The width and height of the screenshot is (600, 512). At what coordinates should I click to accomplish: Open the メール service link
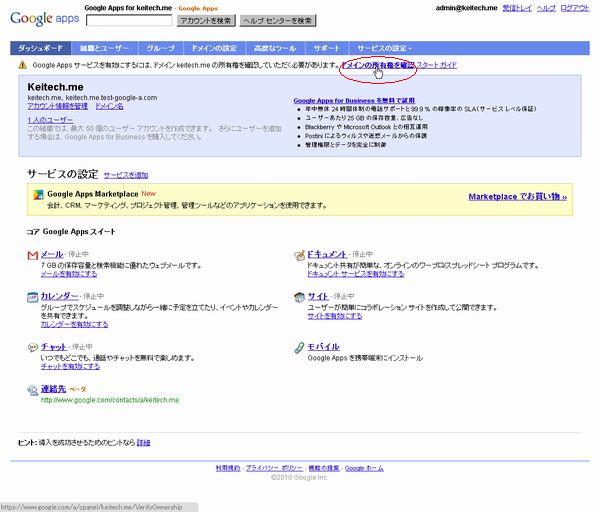point(52,254)
